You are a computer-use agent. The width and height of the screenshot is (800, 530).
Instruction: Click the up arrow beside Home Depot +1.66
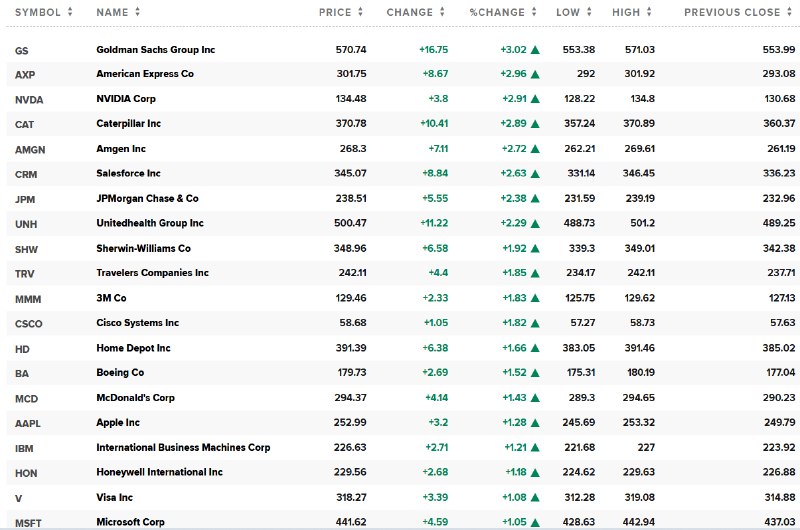[535, 348]
